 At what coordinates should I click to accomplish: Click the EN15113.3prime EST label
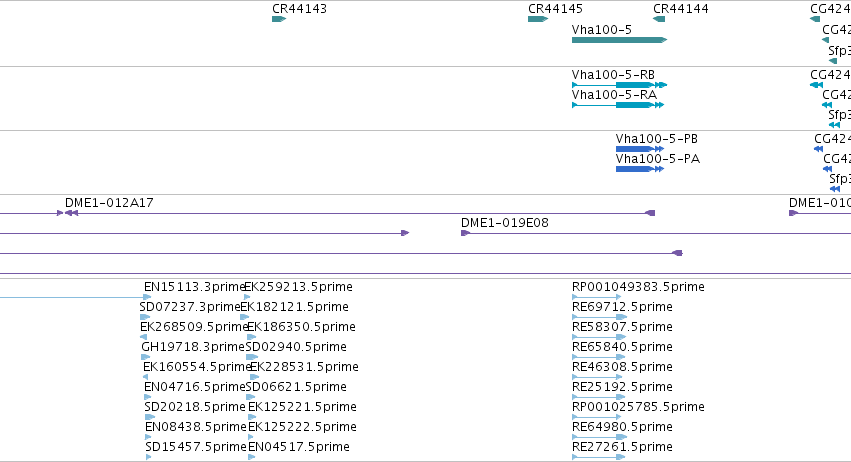click(195, 287)
